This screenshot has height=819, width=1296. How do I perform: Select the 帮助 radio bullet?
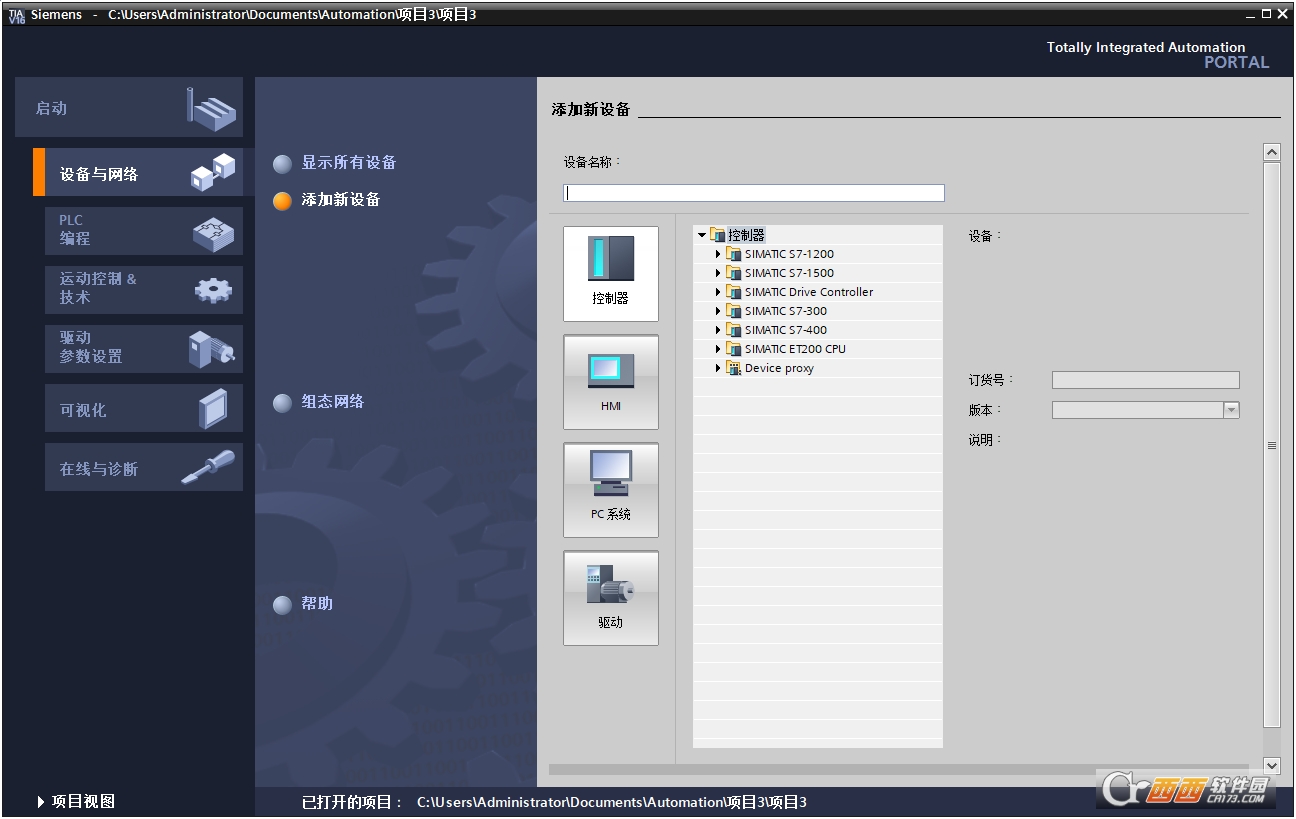(x=283, y=604)
